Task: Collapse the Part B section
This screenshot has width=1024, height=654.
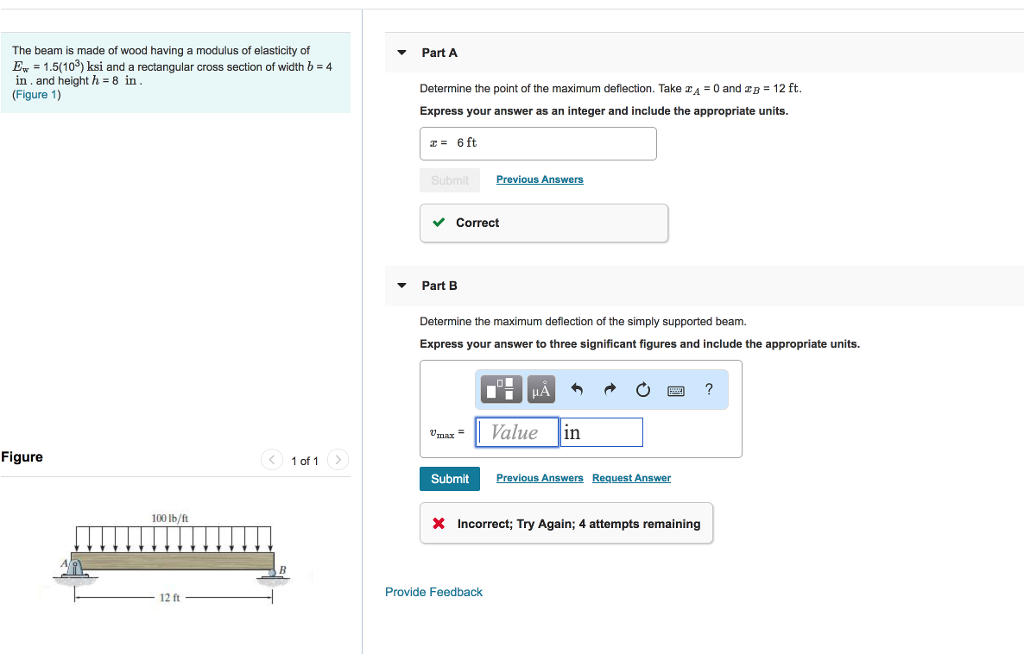Action: click(x=401, y=286)
